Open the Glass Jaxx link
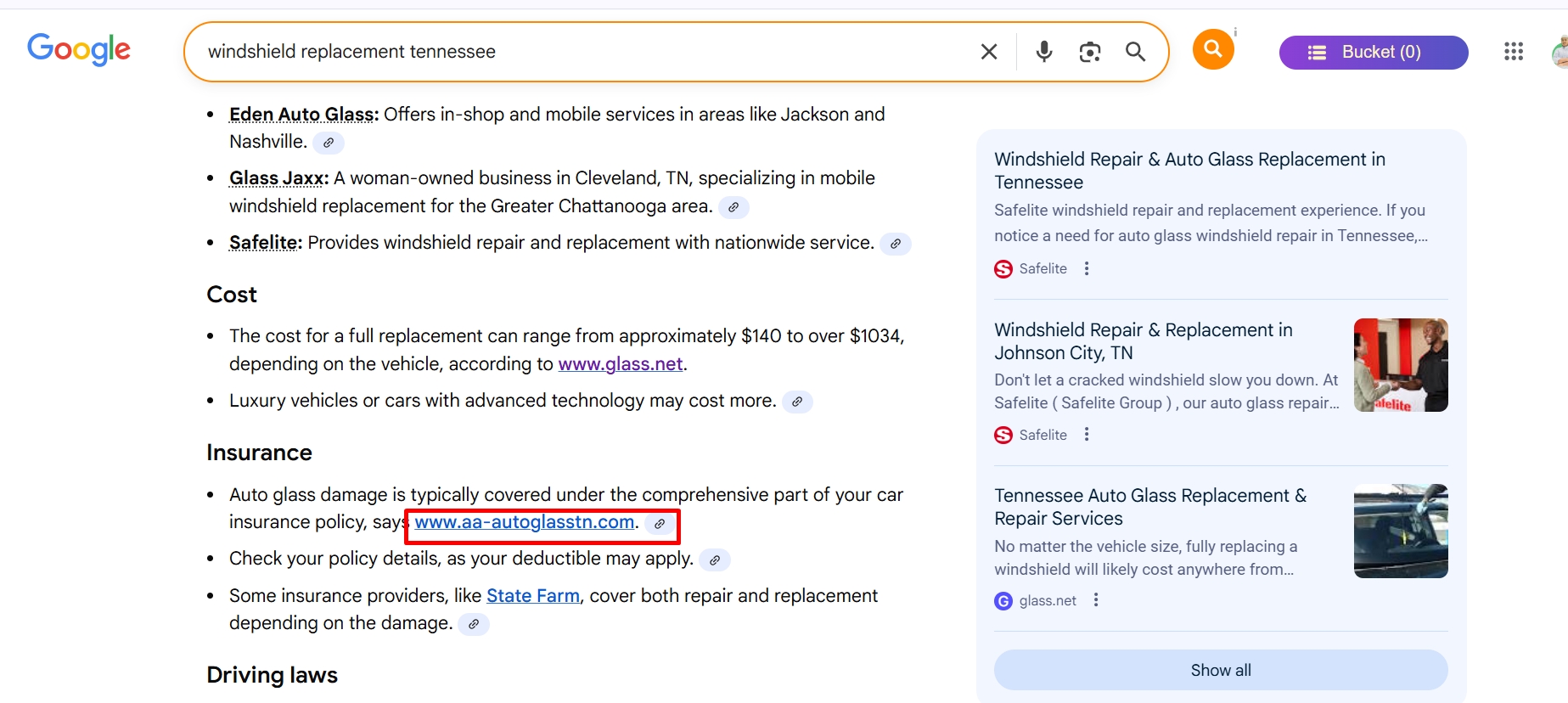Screen dimensions: 1568x703 tap(278, 177)
